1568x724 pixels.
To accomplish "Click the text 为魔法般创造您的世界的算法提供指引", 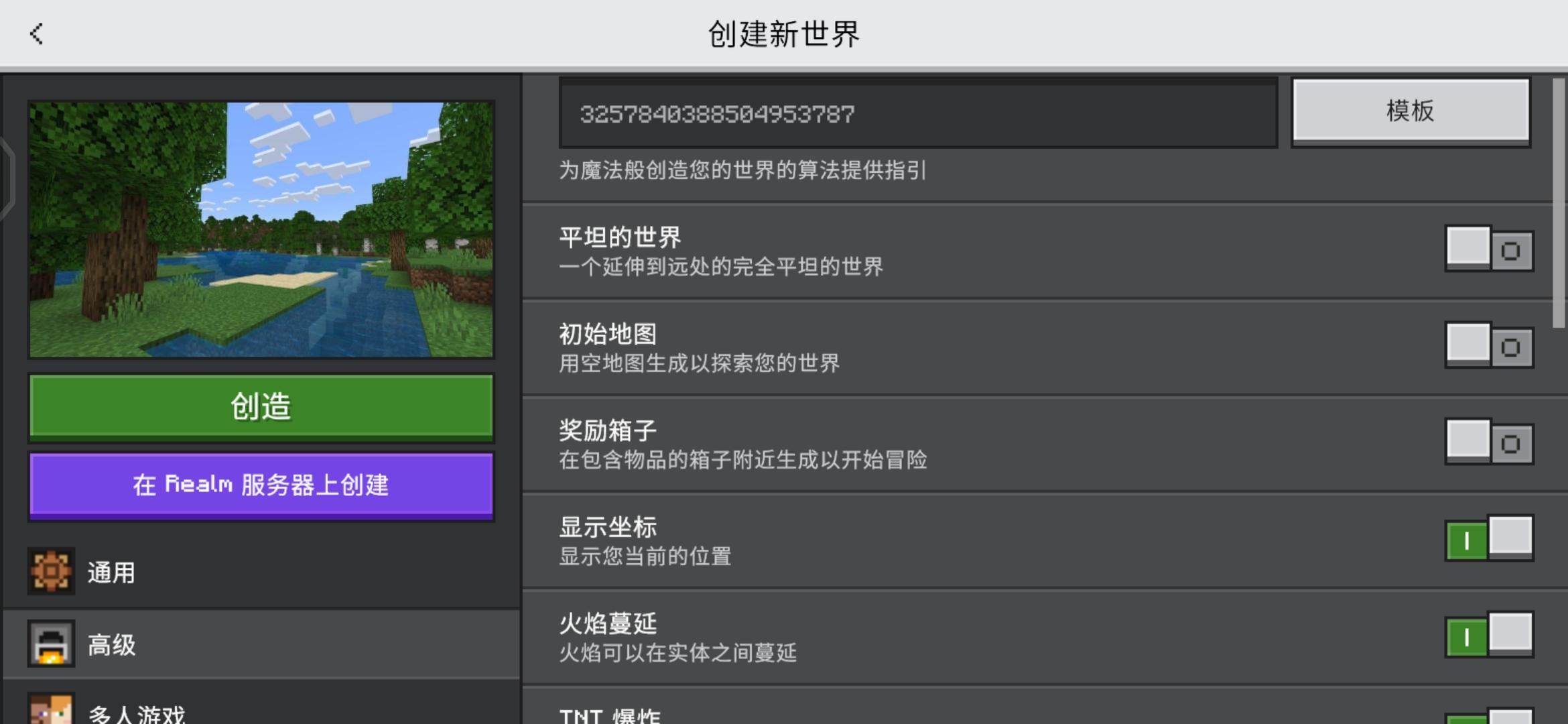I will 742,170.
